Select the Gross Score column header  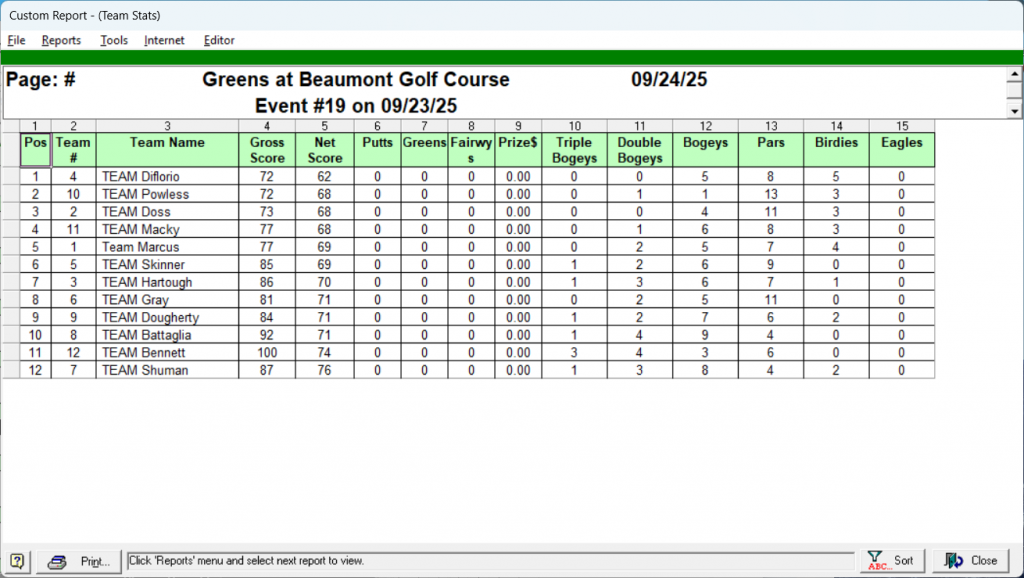[x=267, y=150]
